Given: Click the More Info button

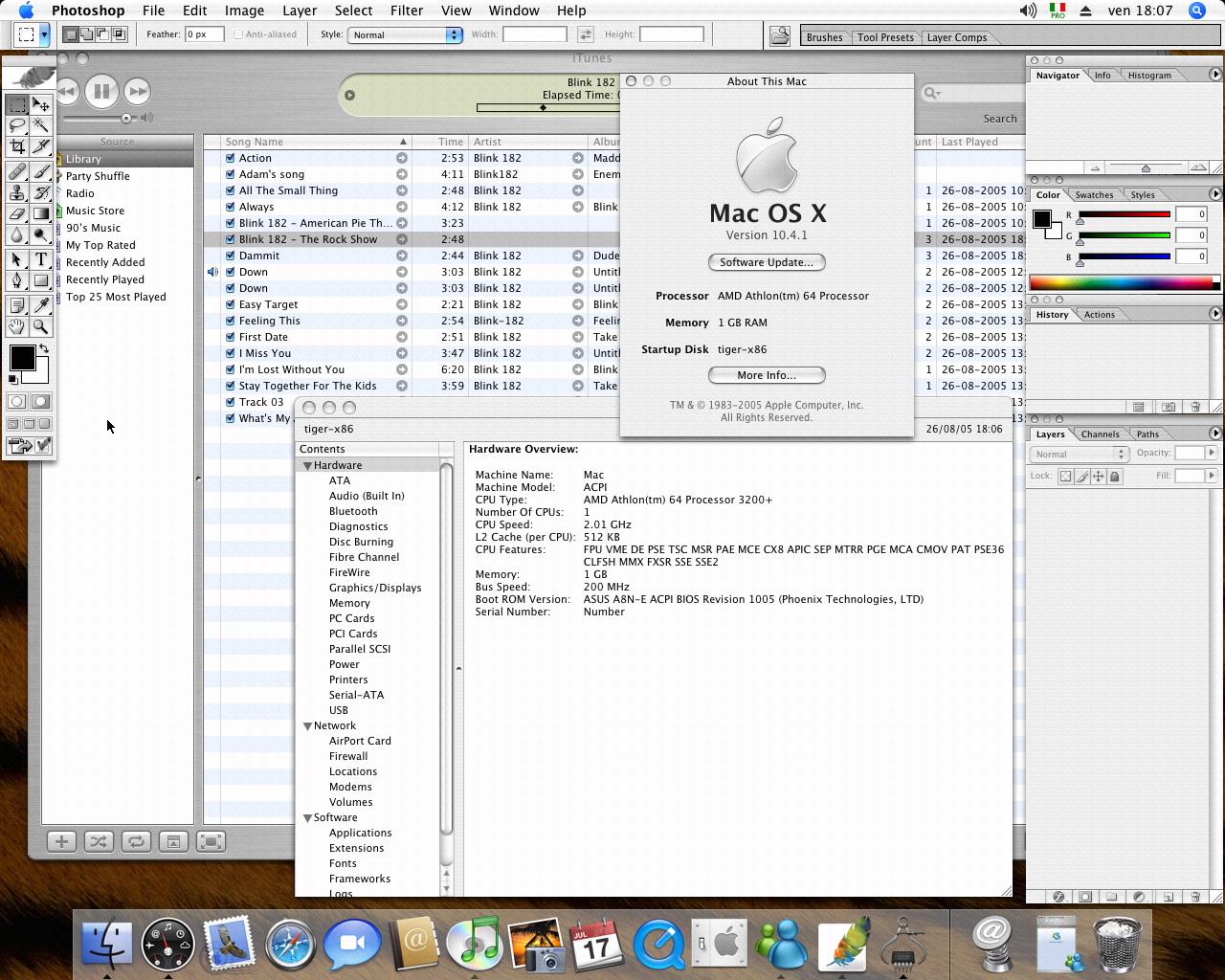Looking at the screenshot, I should (767, 375).
